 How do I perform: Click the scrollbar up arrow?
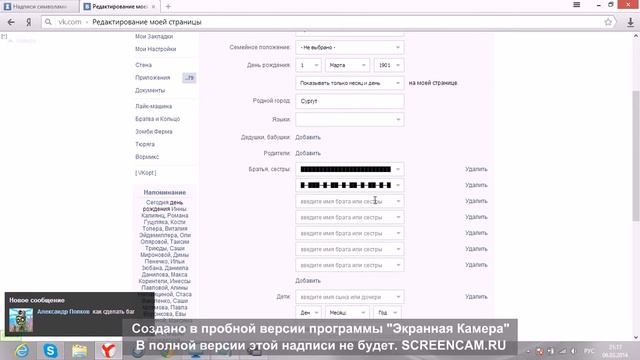[636, 36]
